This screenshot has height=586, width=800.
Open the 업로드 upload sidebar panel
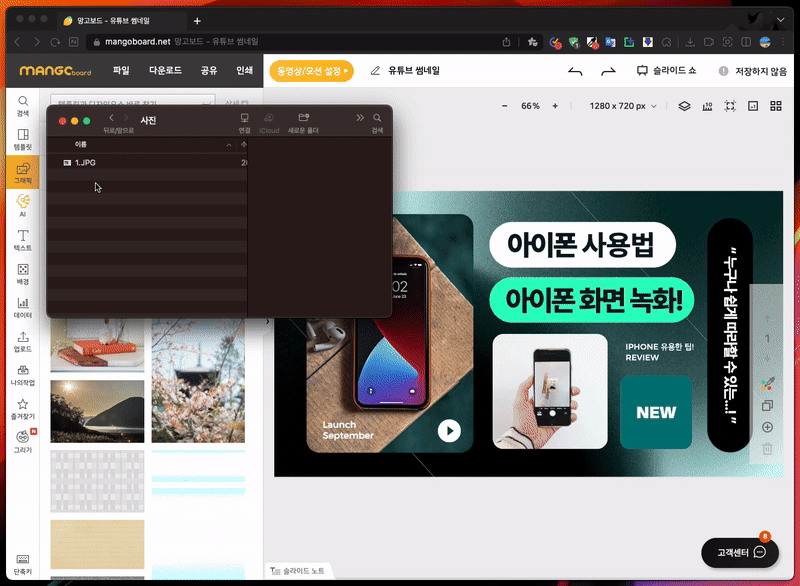point(22,341)
